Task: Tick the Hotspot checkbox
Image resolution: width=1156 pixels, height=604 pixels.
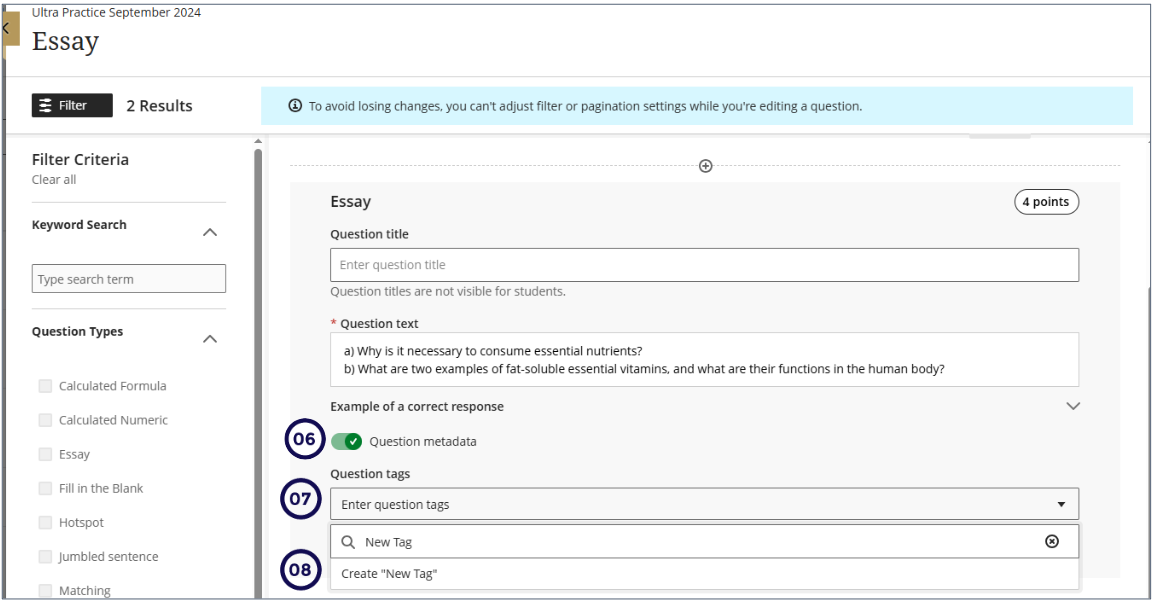Action: click(x=45, y=522)
